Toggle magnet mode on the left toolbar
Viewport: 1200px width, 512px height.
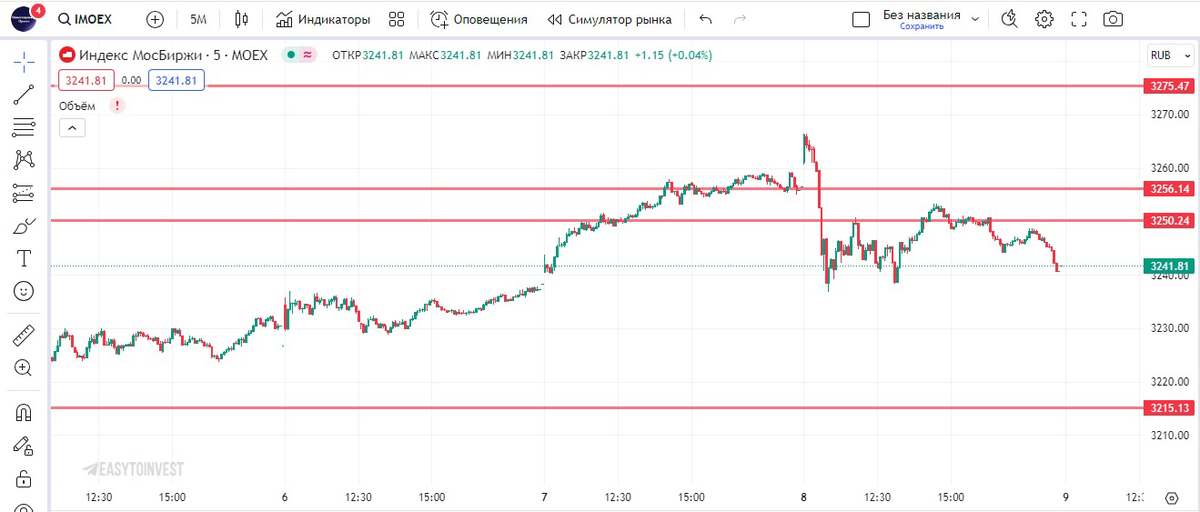click(24, 412)
